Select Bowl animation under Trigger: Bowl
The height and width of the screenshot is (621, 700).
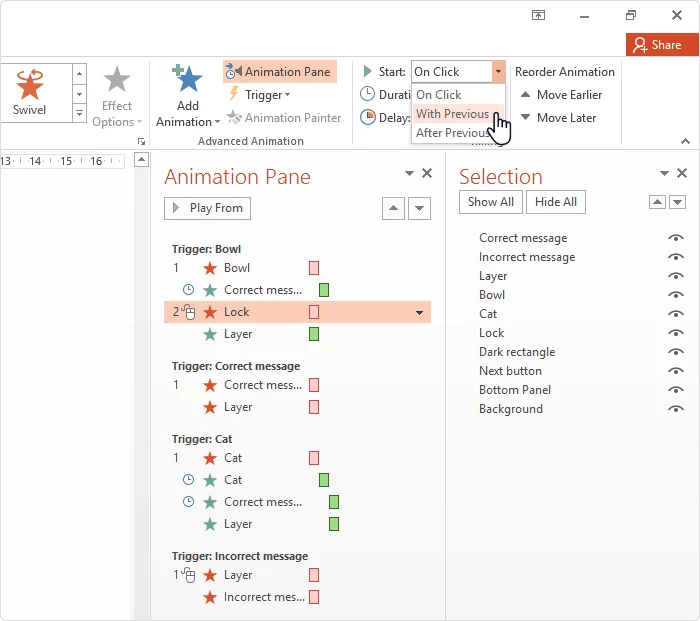pyautogui.click(x=297, y=268)
